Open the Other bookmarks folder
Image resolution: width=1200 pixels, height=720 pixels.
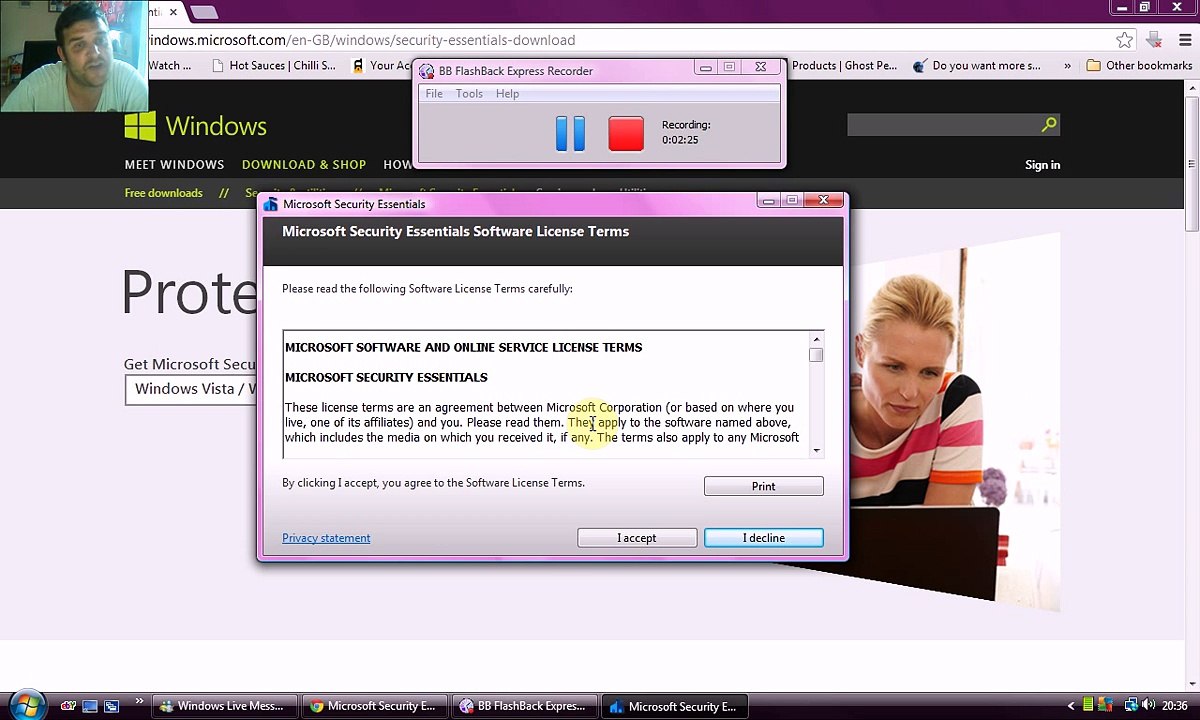click(x=1140, y=66)
